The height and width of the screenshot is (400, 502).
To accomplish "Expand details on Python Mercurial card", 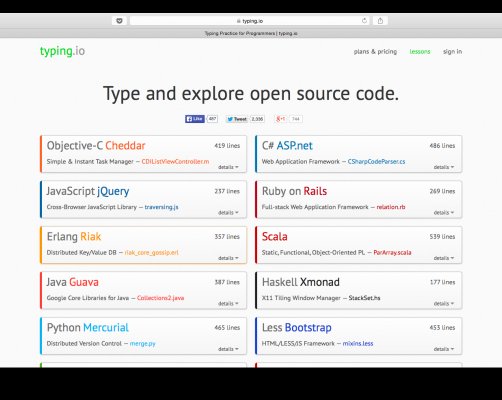I will click(x=228, y=349).
